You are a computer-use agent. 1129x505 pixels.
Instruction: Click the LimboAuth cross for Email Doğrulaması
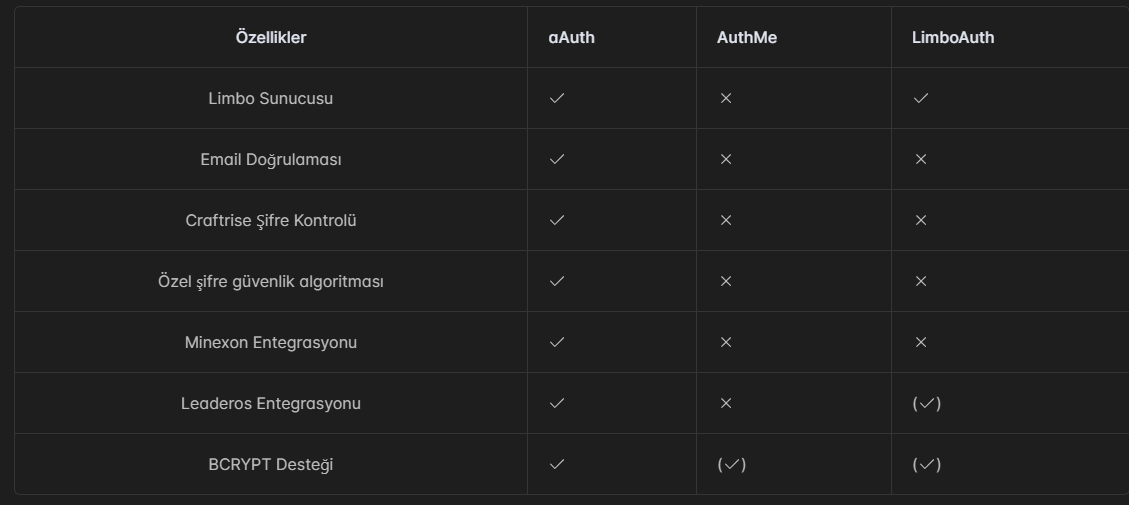pyautogui.click(x=921, y=159)
